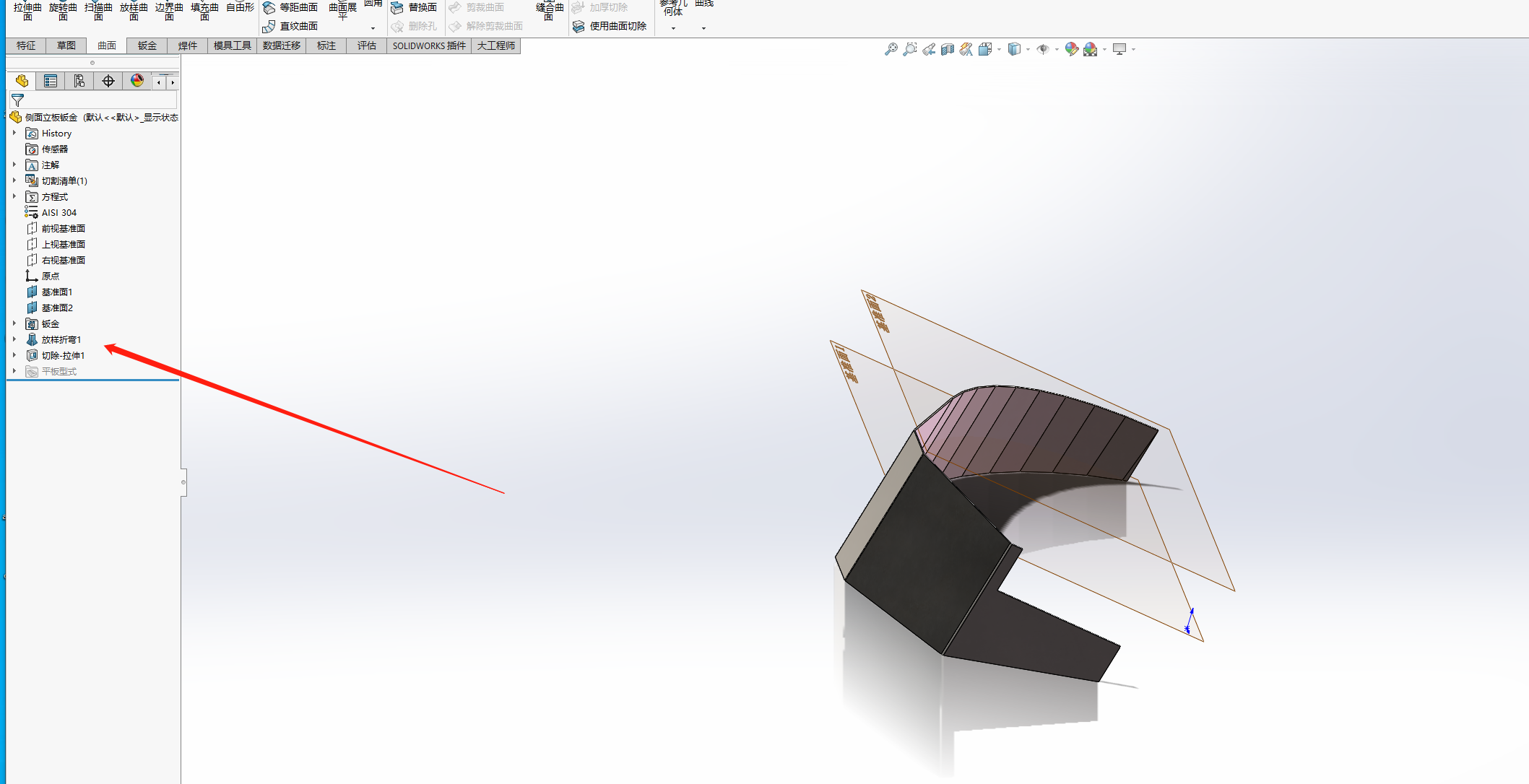Switch to the 特征 features tab
This screenshot has height=784, width=1529.
(26, 45)
